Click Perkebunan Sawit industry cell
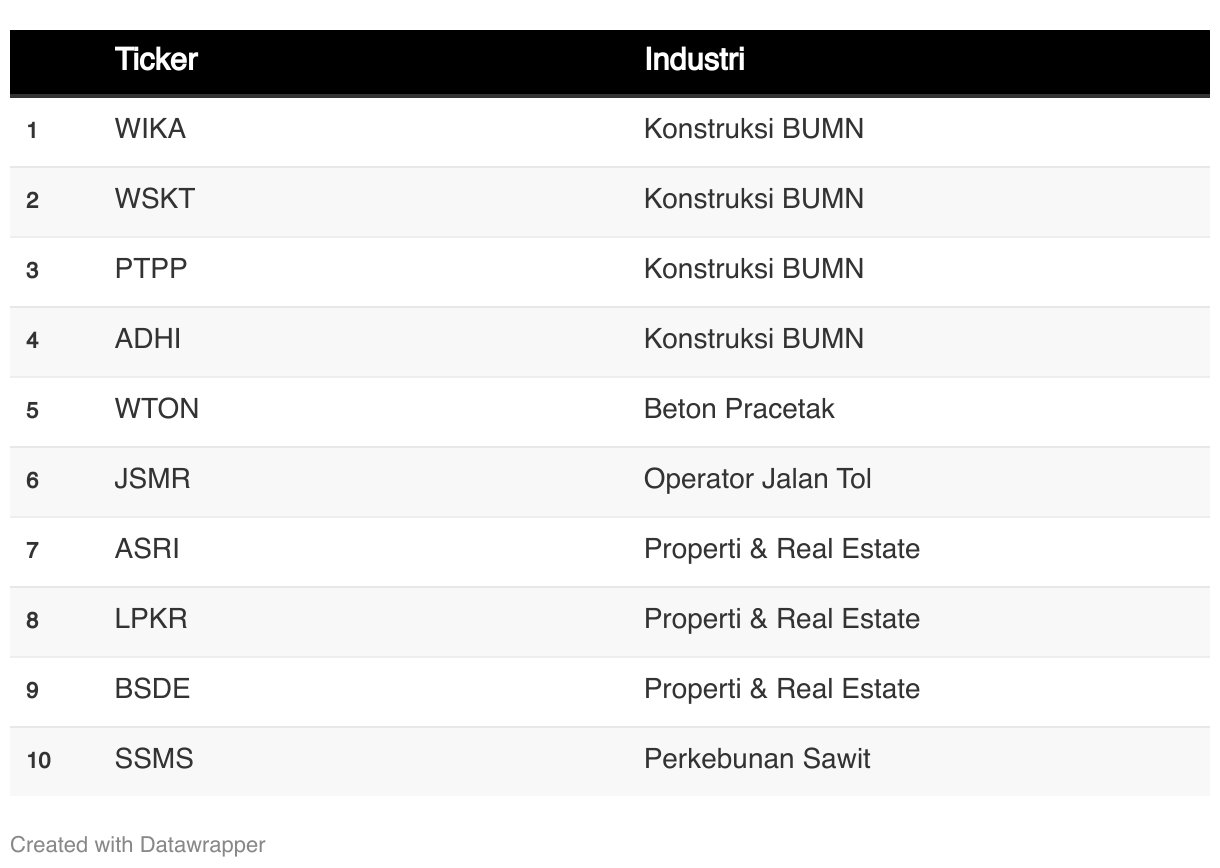Screen dimensions: 1220x868 pyautogui.click(x=757, y=759)
